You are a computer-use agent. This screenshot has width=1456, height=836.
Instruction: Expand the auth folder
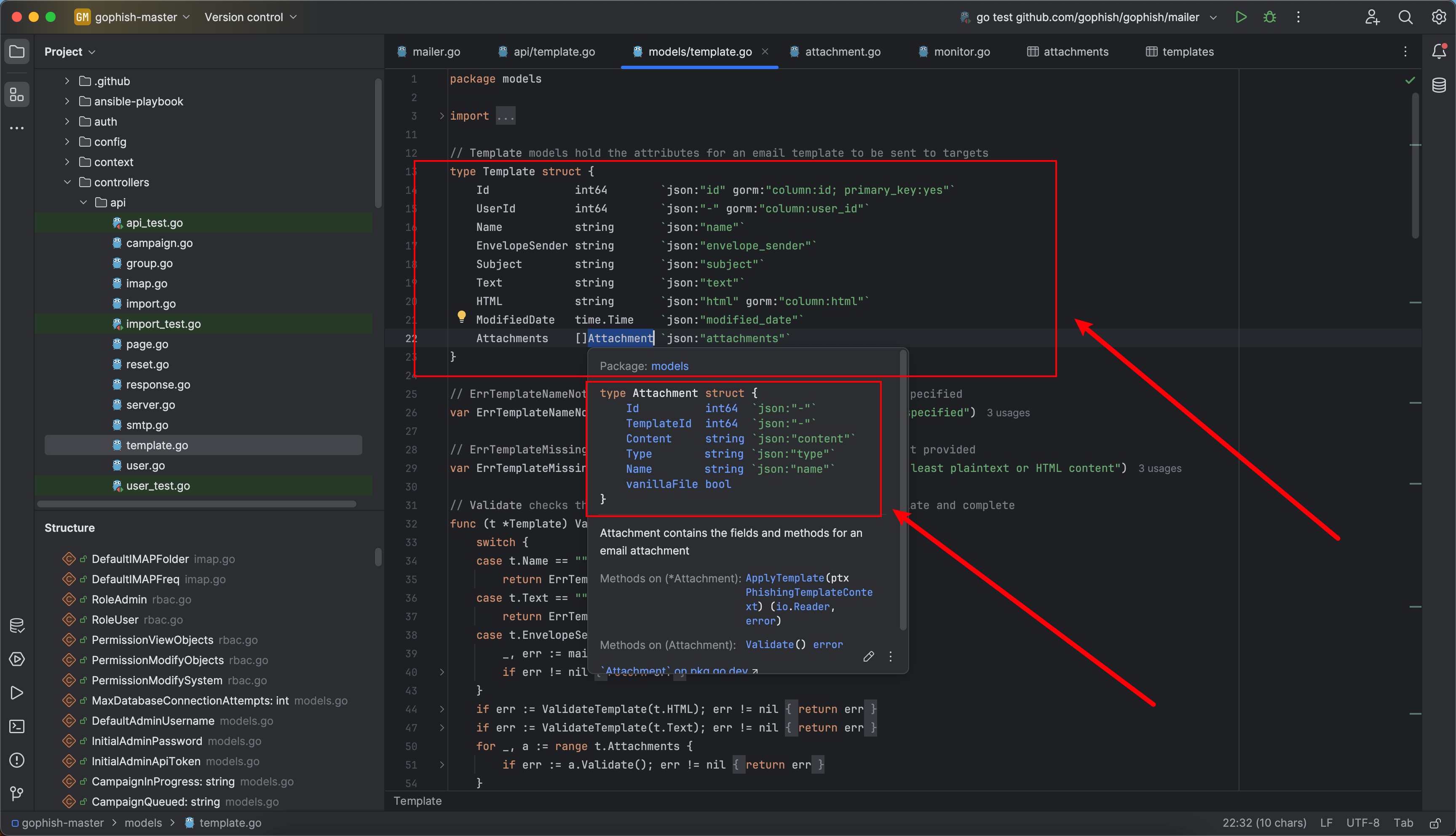point(67,122)
